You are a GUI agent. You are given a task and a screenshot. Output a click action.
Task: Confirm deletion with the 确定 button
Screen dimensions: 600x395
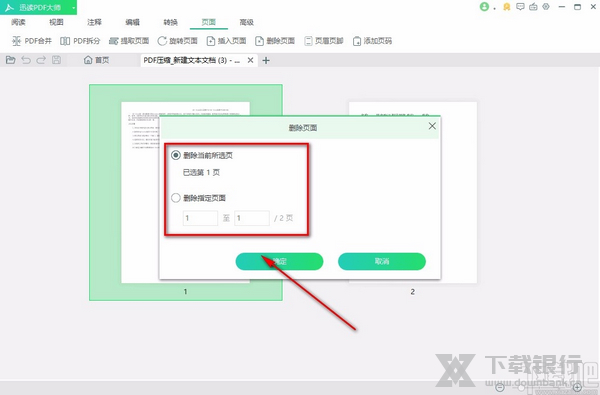coord(279,261)
